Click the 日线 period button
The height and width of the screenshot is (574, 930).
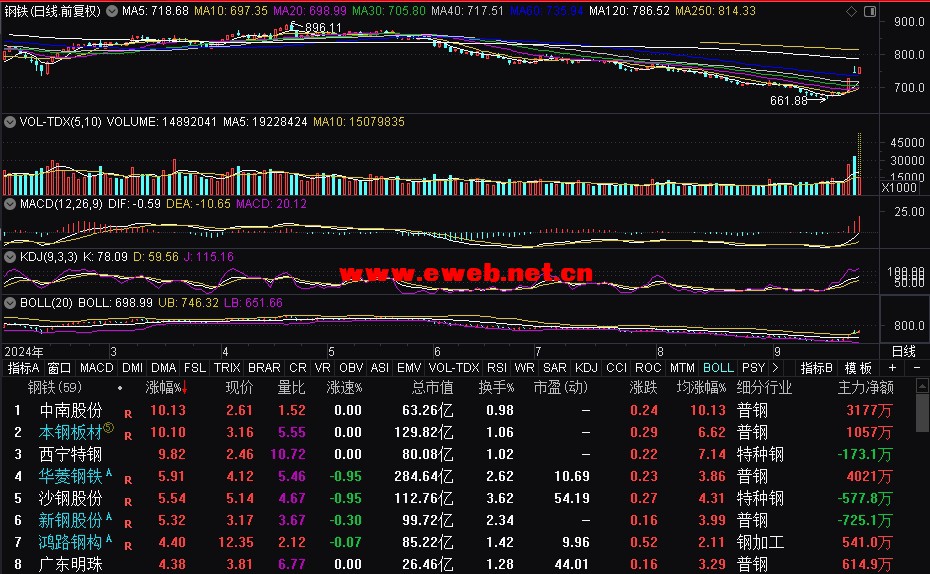(904, 351)
